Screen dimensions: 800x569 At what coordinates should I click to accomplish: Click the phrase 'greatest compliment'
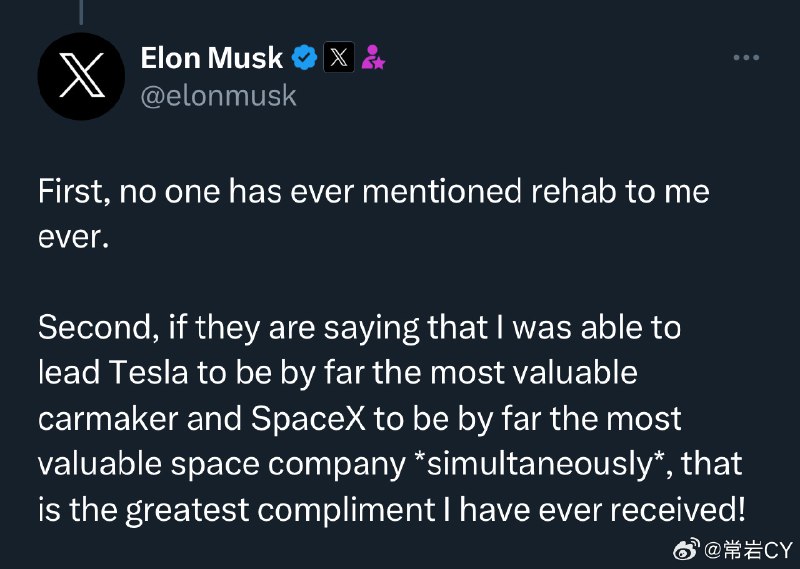[280, 510]
